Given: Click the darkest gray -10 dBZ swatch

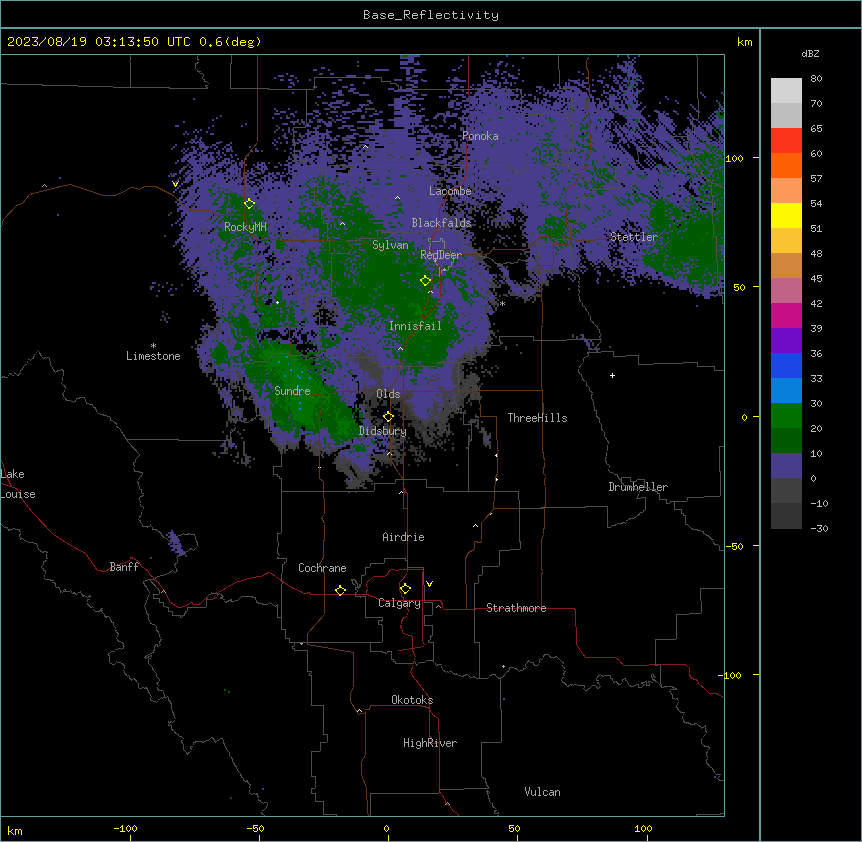Looking at the screenshot, I should pos(786,516).
